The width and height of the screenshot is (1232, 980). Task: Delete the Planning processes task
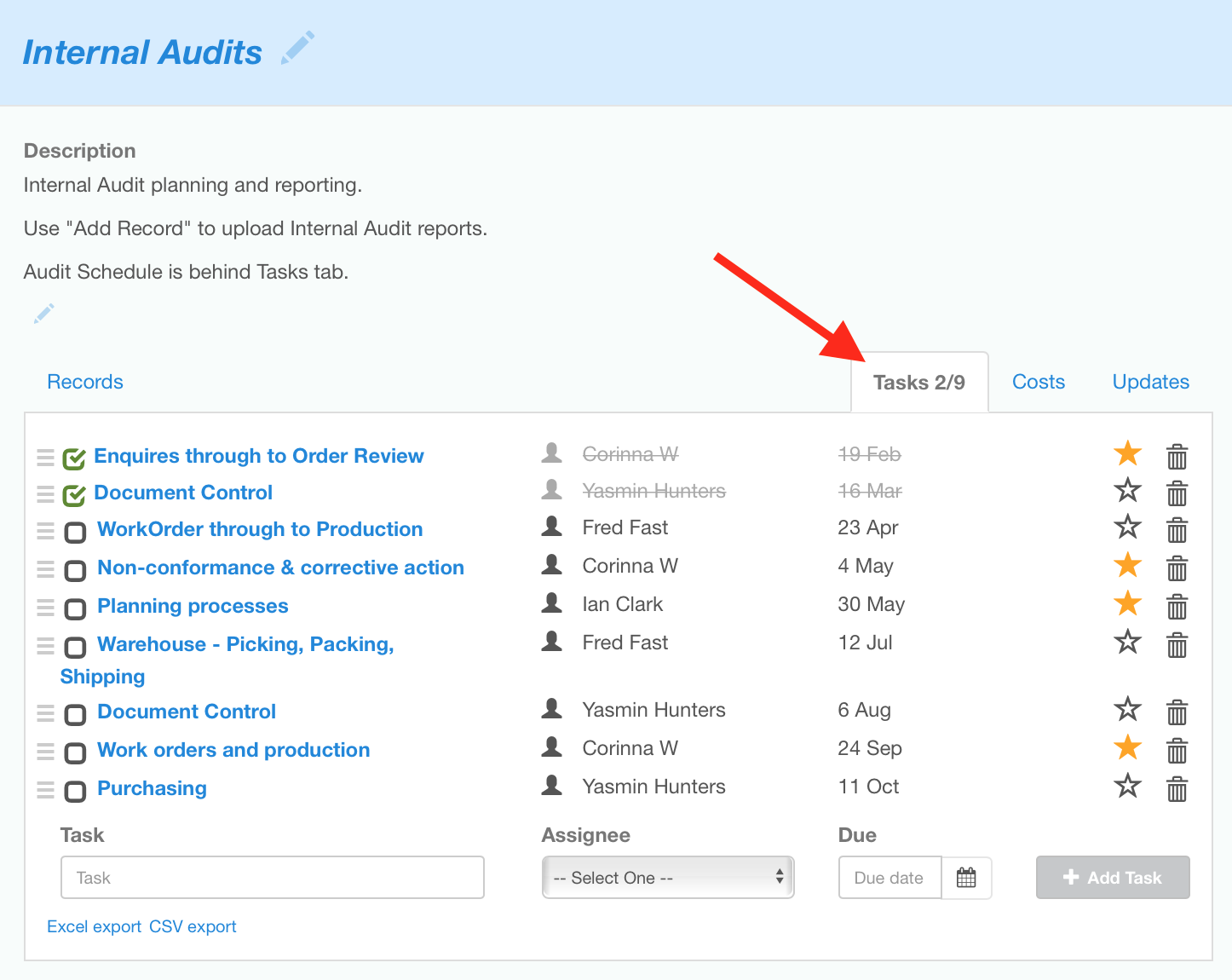[x=1177, y=606]
